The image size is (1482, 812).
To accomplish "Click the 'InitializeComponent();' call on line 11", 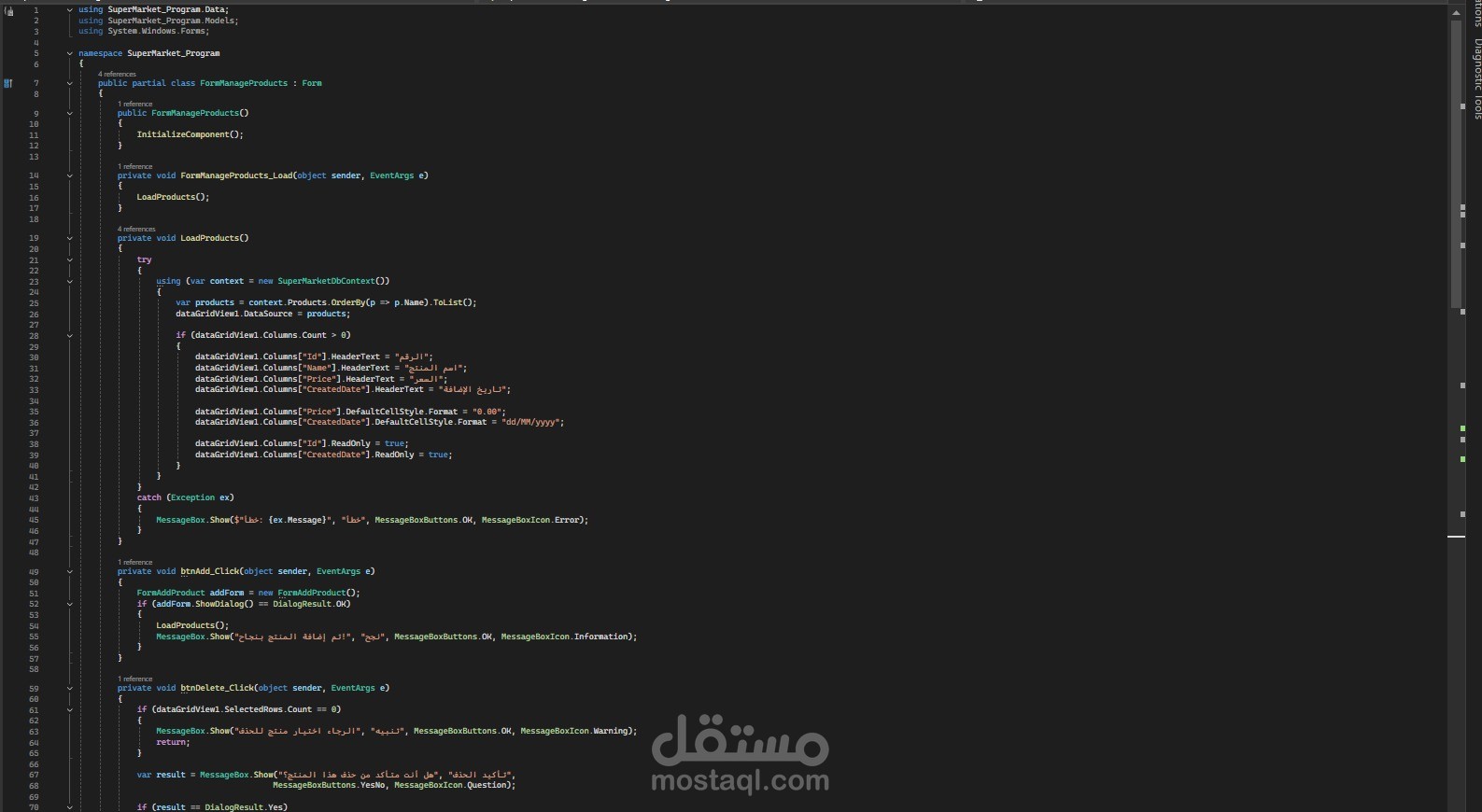I will pos(190,134).
